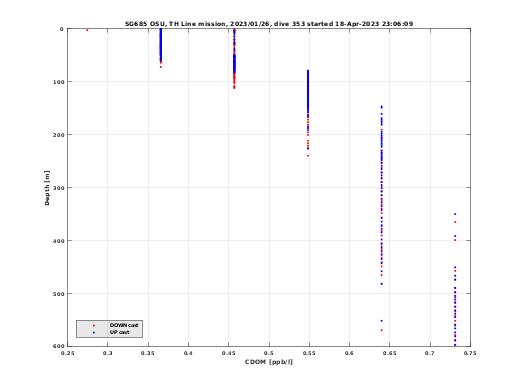Click the isolated red point near 570 m depth
The height and width of the screenshot is (390, 520).
click(382, 330)
